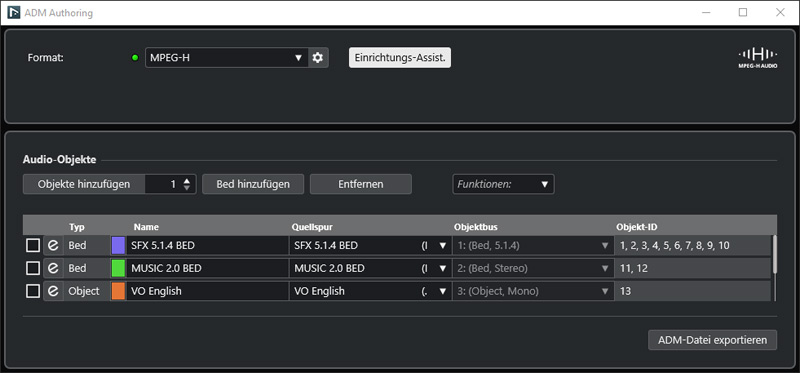This screenshot has height=373, width=800.
Task: Click the object list vertical scrollbar
Action: tap(775, 254)
